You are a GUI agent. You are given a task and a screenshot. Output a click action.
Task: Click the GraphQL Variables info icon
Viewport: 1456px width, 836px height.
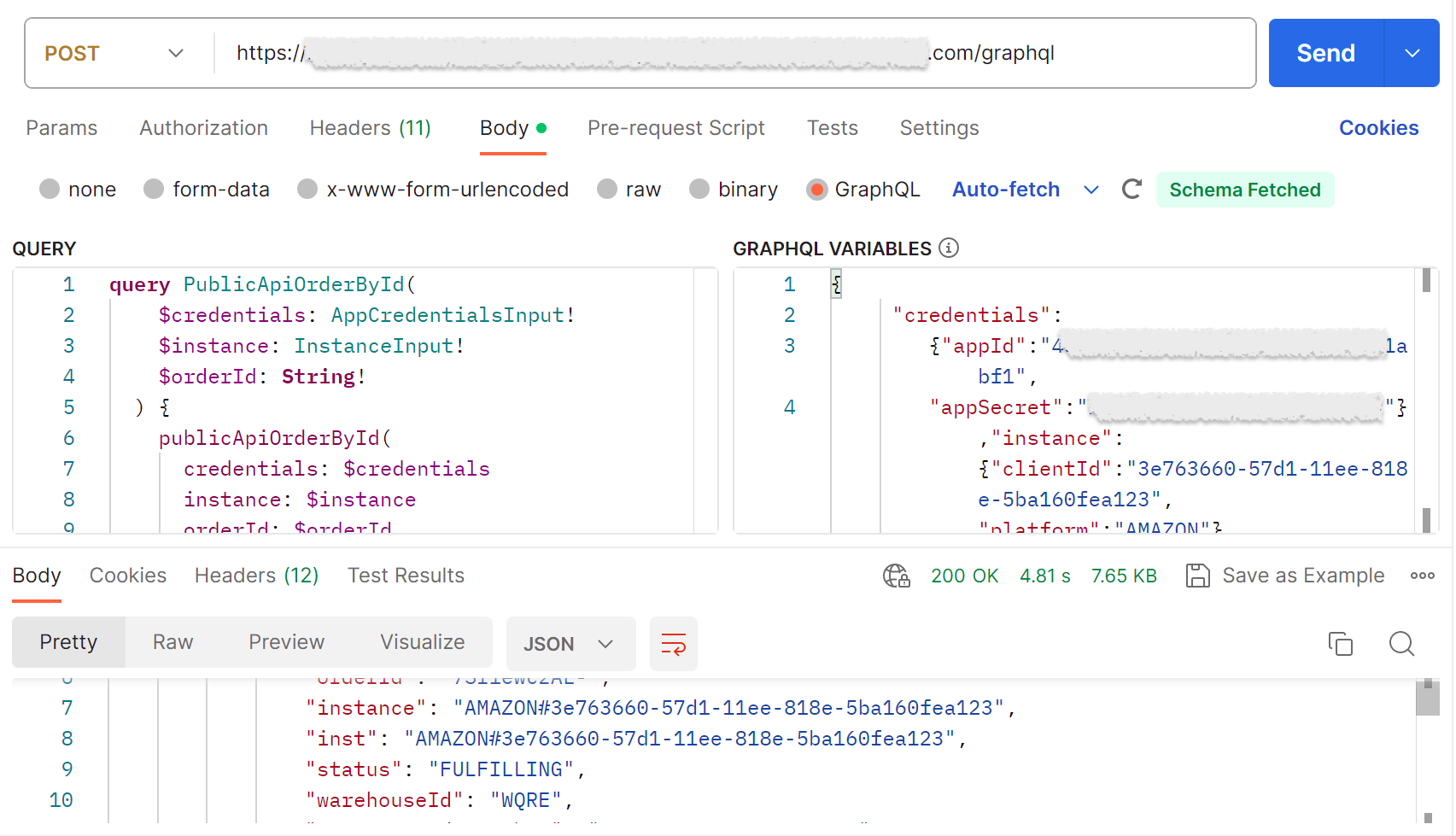949,248
